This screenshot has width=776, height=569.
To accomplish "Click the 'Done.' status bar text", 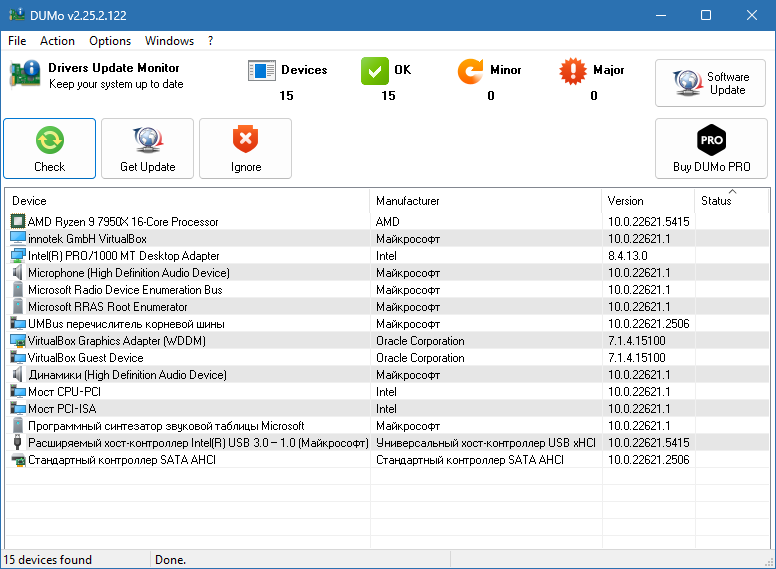I will [x=170, y=560].
